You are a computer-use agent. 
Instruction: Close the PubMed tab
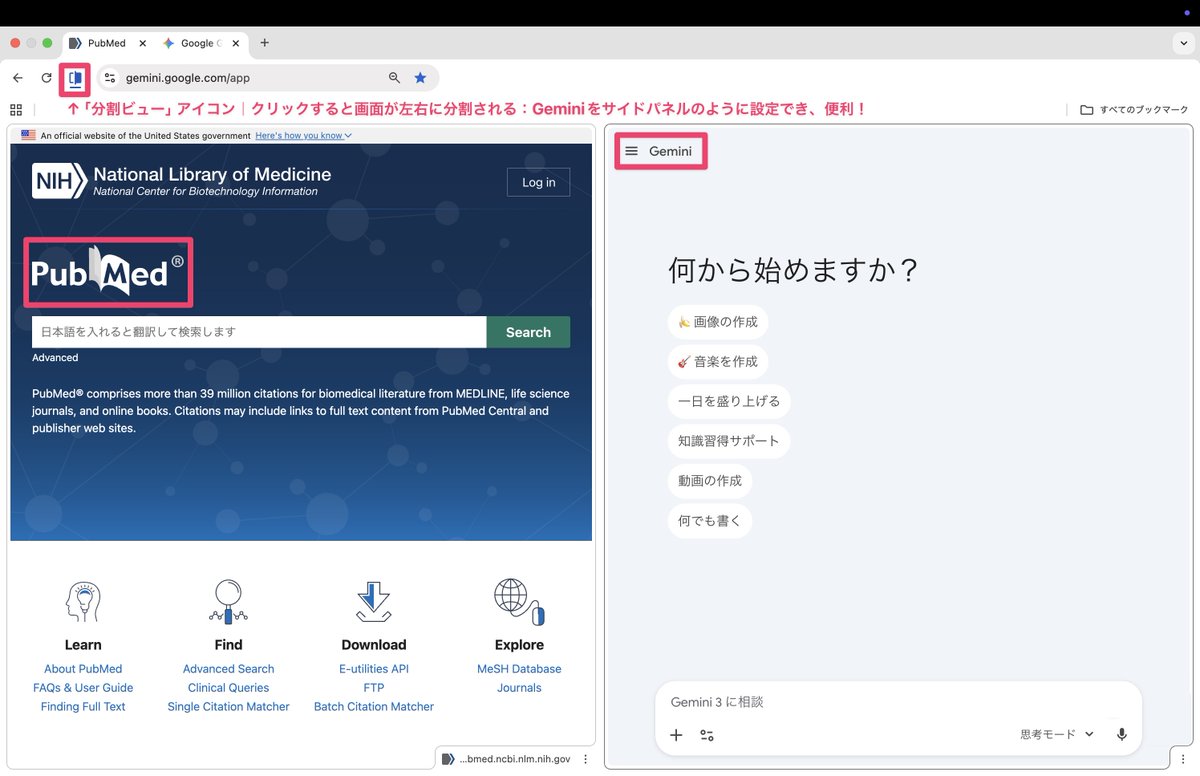coord(142,43)
